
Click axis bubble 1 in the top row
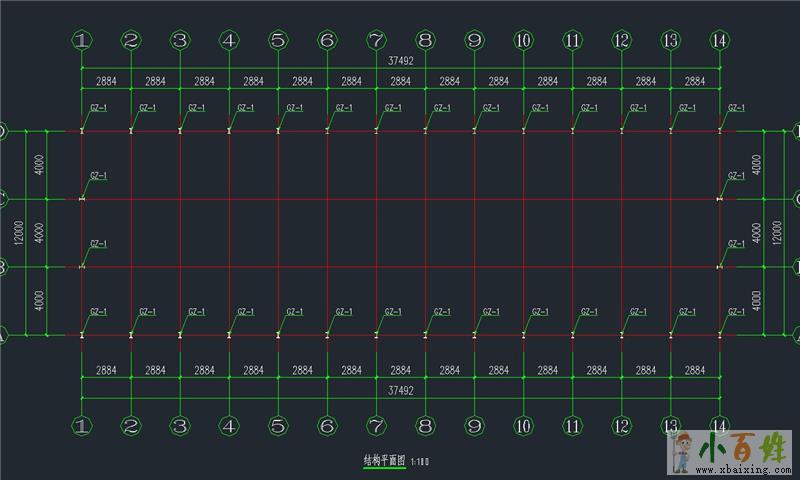tap(82, 40)
